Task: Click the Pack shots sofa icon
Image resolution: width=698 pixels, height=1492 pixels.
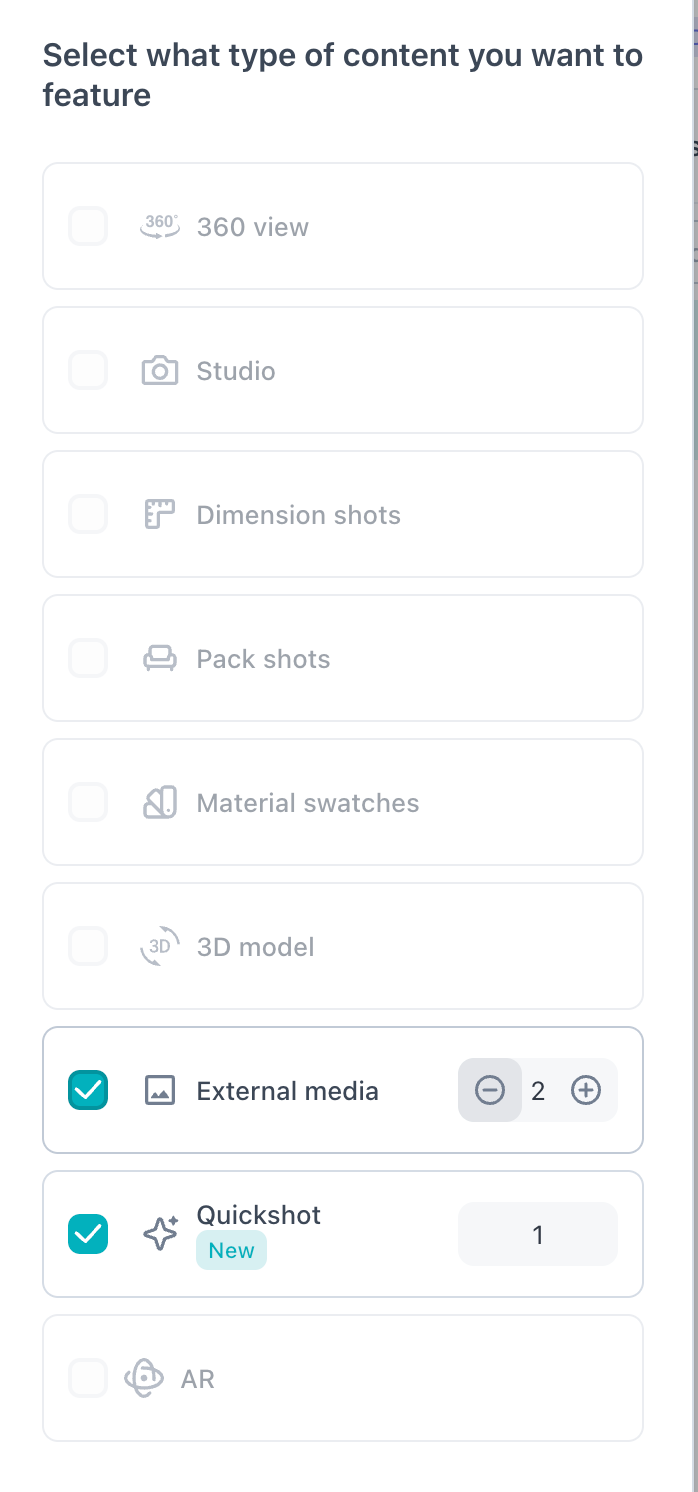Action: click(160, 659)
